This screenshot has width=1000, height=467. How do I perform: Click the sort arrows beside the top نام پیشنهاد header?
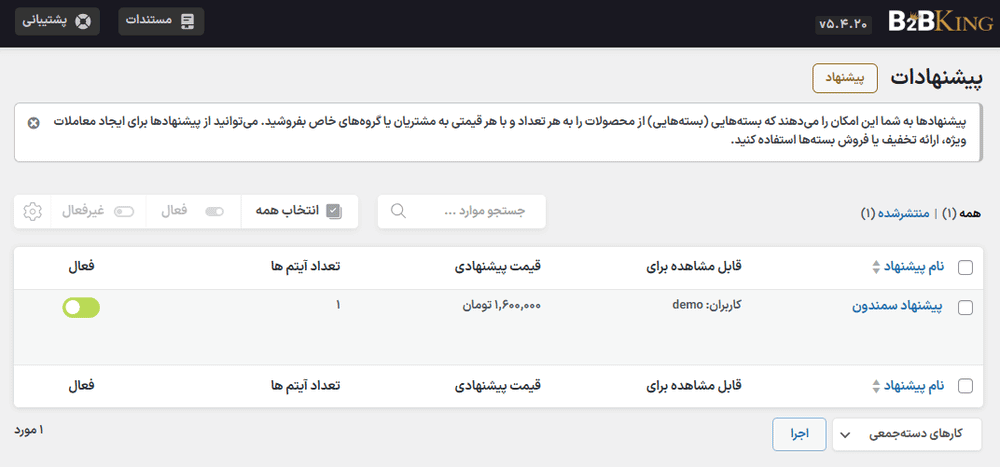coord(876,267)
